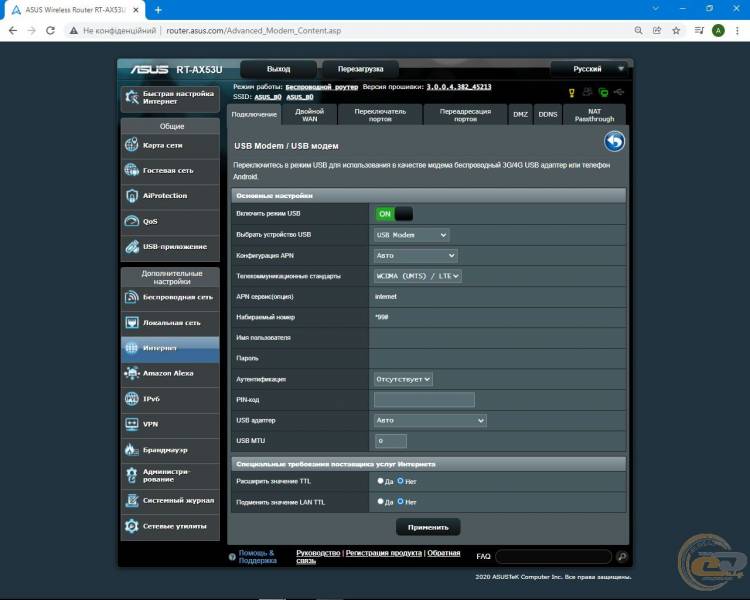
Task: Select Да for Расширить значение TTL
Action: (x=380, y=481)
